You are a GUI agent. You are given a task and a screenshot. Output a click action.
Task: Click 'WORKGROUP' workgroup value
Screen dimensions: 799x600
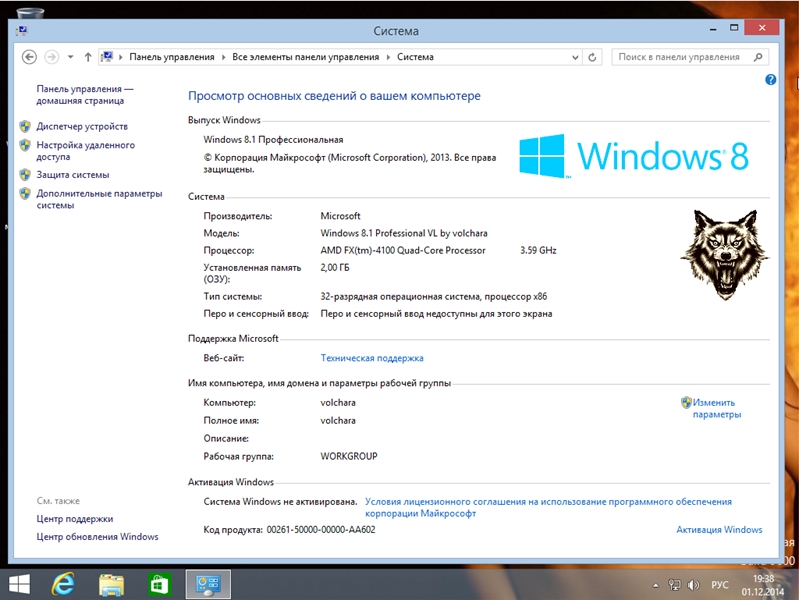click(x=349, y=456)
